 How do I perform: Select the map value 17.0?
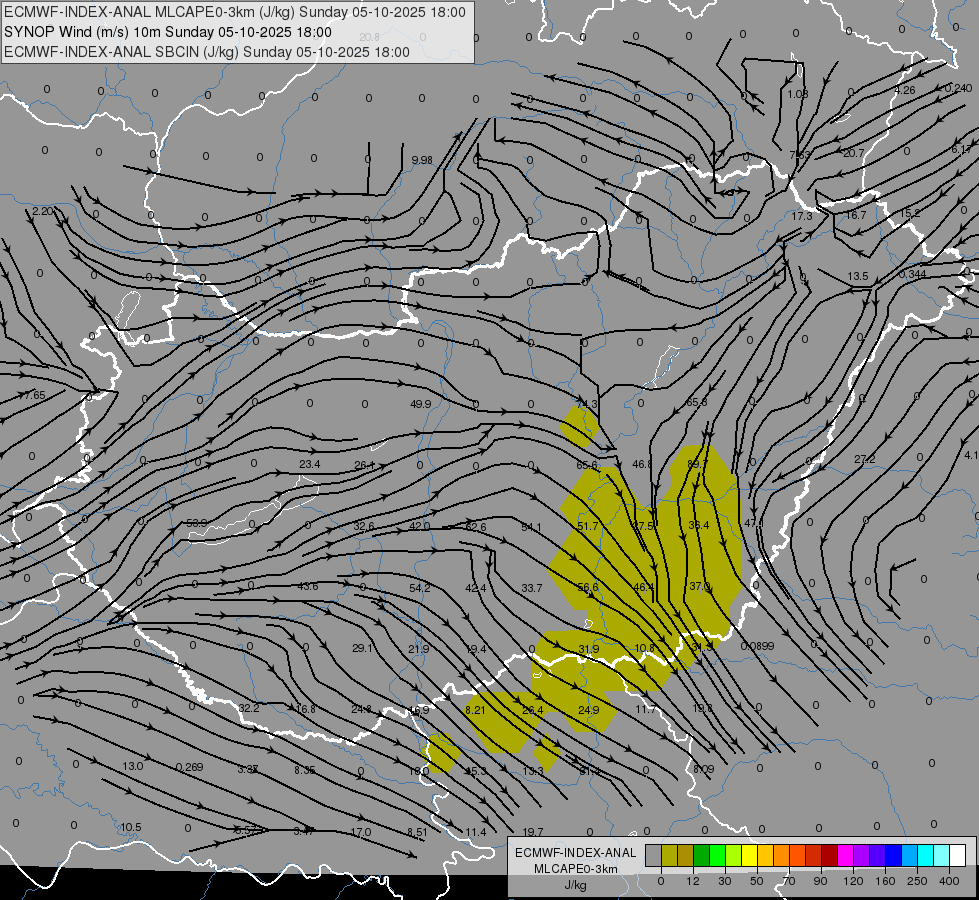[361, 833]
